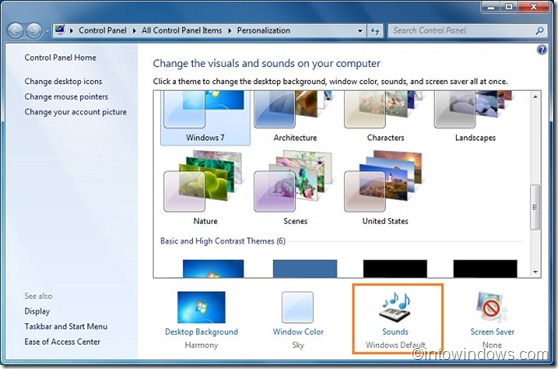Click the Sounds text link
Viewport: 558px width, 369px height.
pos(395,332)
